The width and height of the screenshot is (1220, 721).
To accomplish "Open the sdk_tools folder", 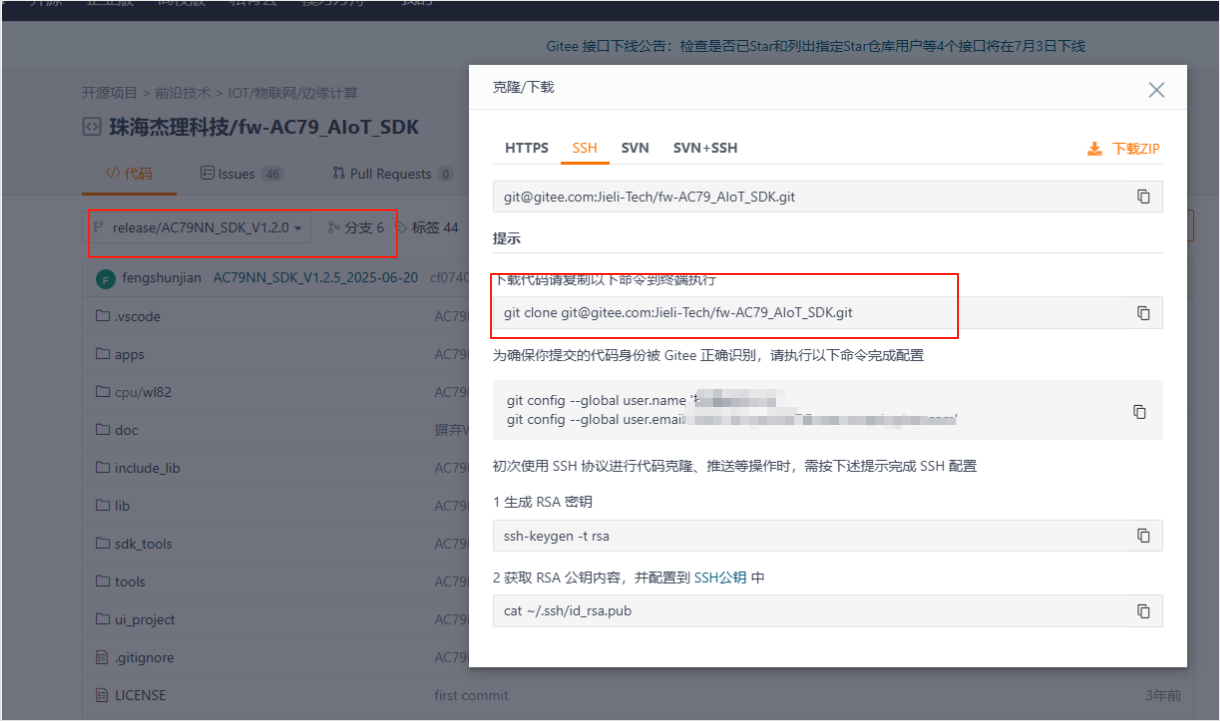I will pos(143,544).
